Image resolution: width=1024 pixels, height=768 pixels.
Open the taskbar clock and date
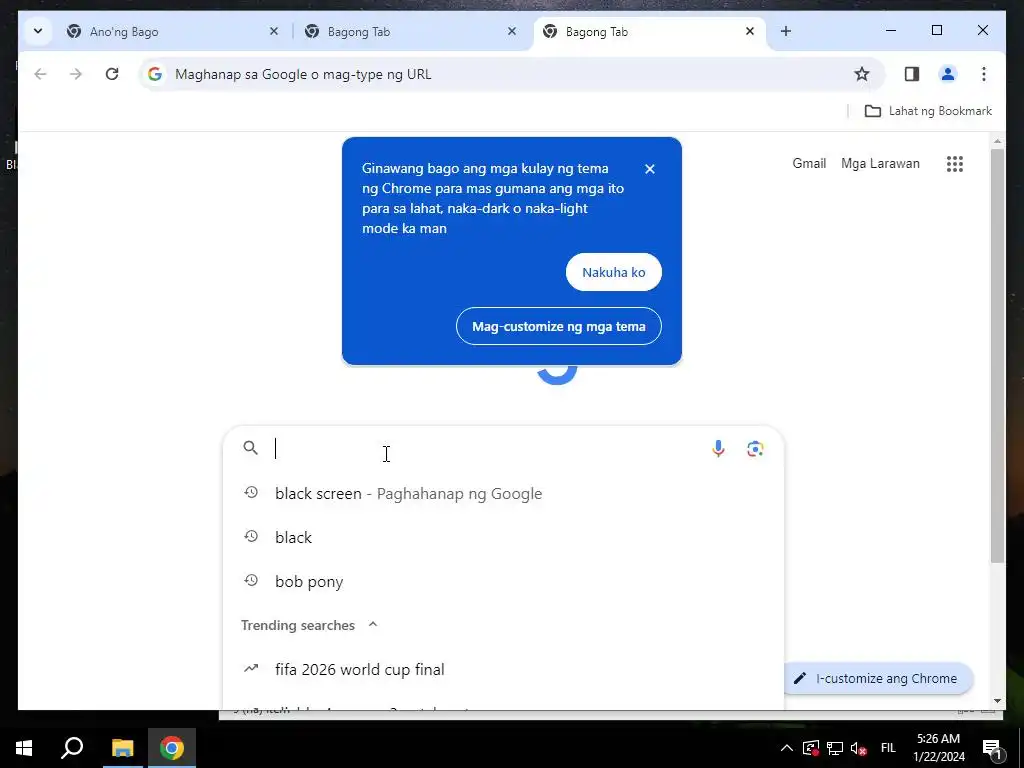(938, 748)
